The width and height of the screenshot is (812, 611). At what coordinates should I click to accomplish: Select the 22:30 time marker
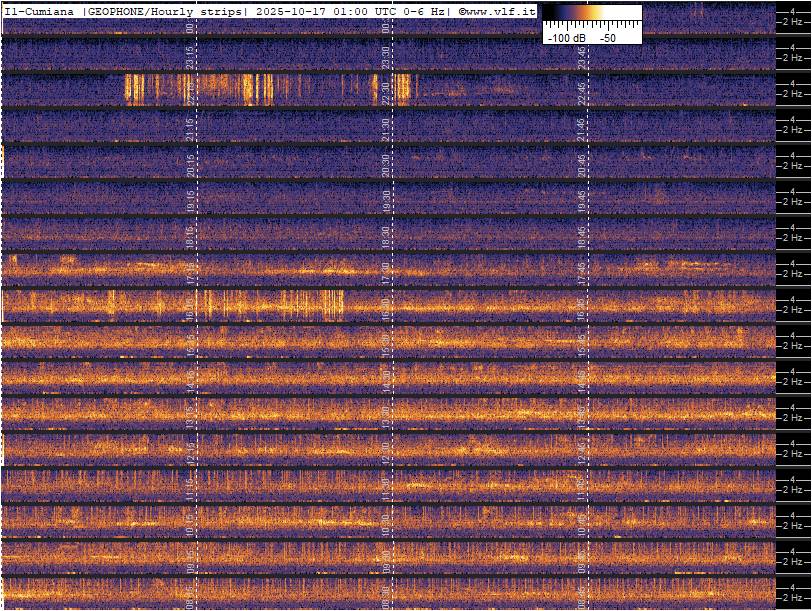click(x=386, y=93)
